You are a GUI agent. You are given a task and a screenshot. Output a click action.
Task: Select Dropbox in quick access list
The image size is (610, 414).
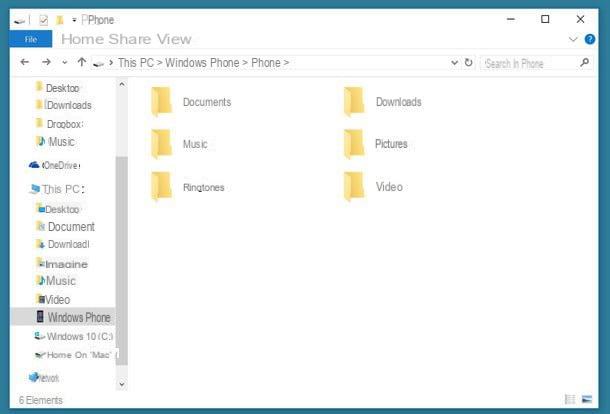59,124
